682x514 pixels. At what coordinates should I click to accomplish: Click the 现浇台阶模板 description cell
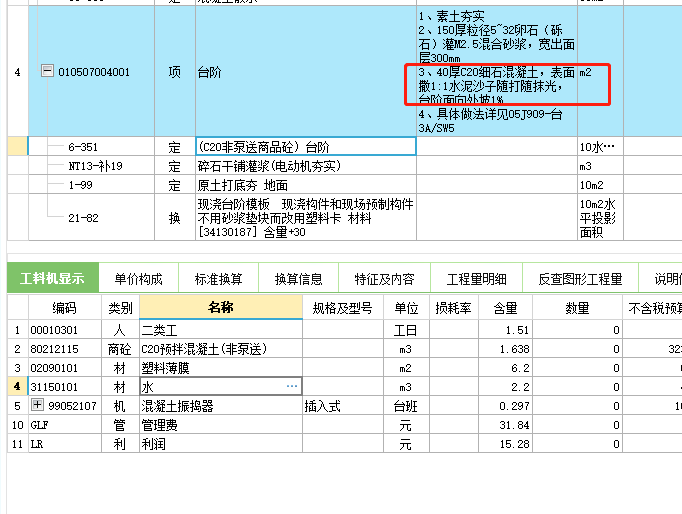pyautogui.click(x=306, y=217)
